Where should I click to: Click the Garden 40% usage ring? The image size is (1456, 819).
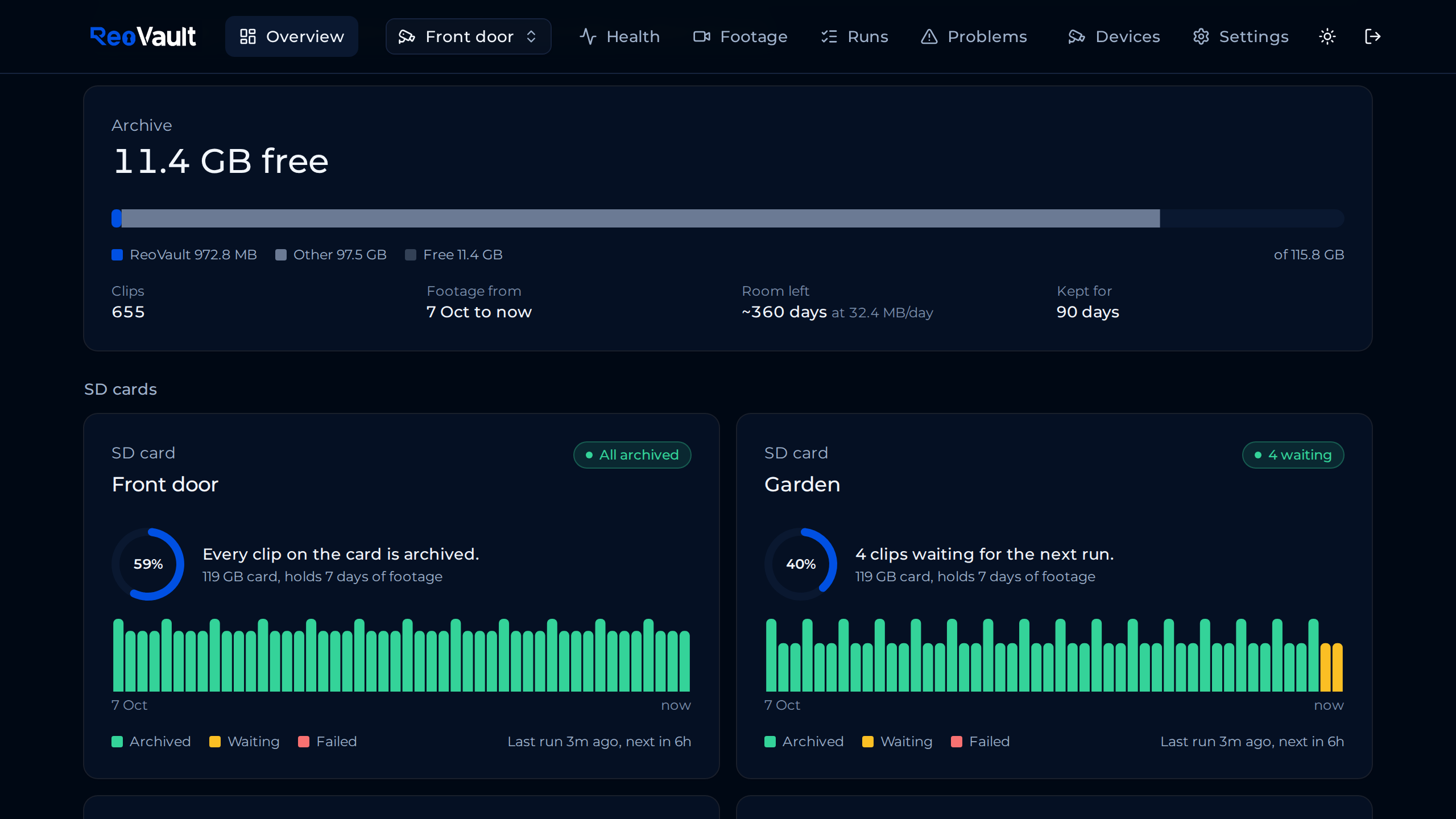click(x=801, y=564)
